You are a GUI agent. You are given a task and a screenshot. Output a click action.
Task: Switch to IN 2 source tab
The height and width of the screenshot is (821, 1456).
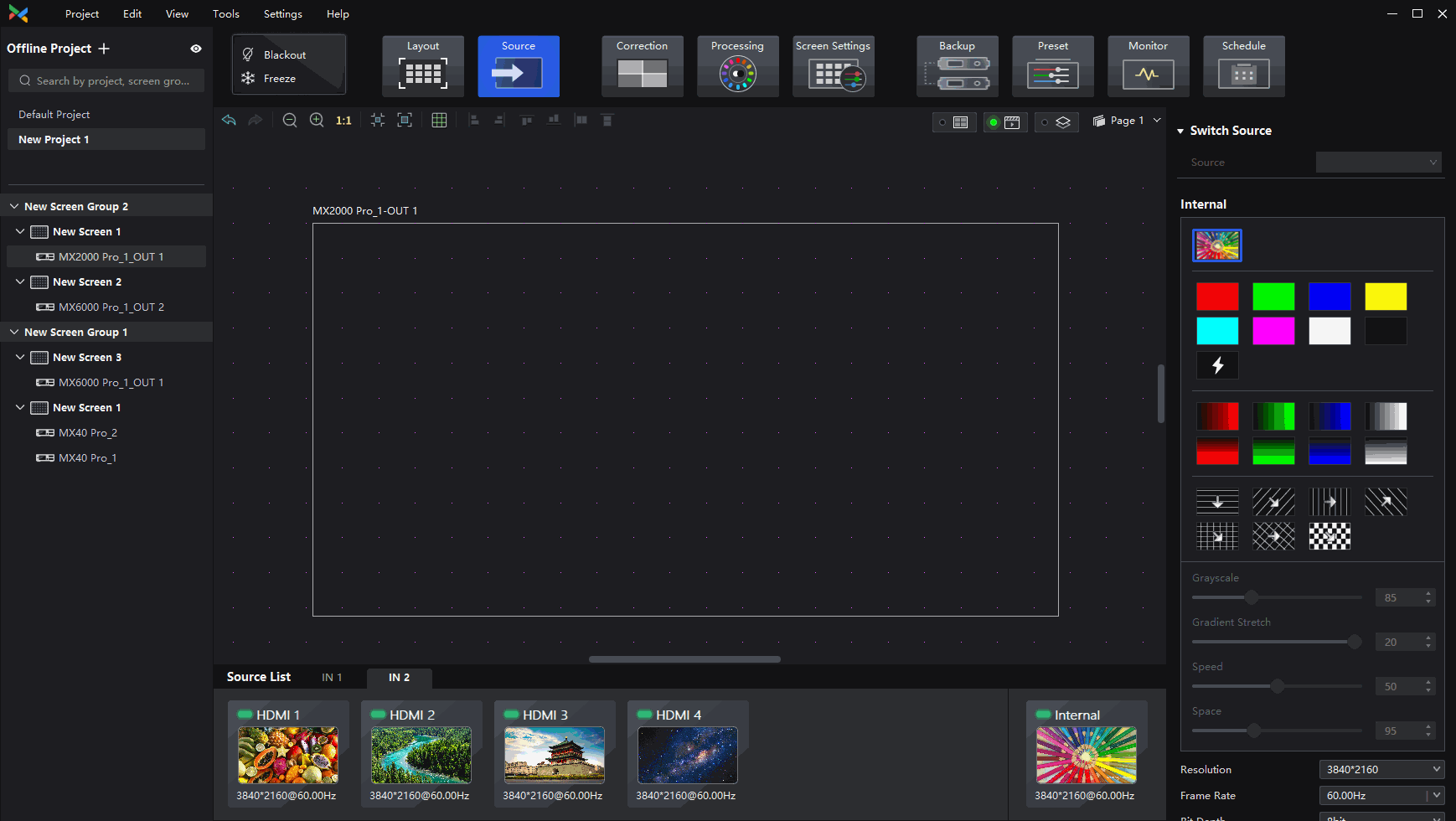coord(400,677)
